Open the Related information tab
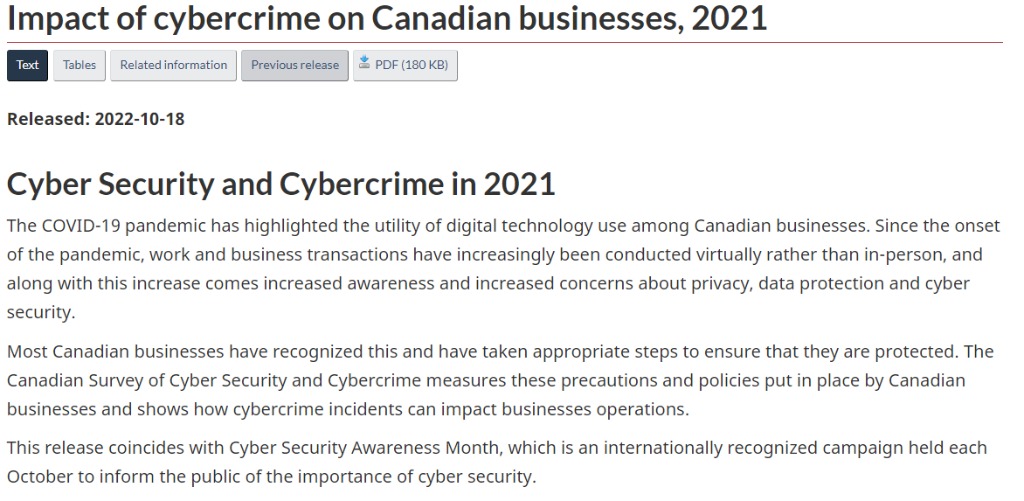Screen dimensions: 1024x501 (173, 65)
